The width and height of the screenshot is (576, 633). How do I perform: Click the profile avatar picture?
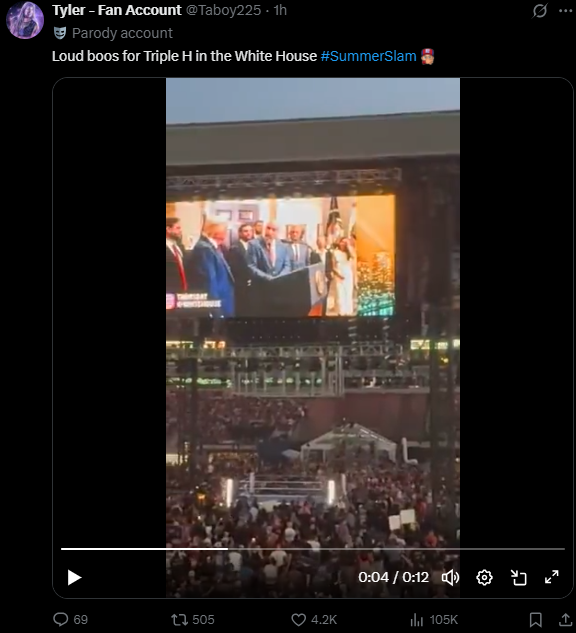click(25, 20)
